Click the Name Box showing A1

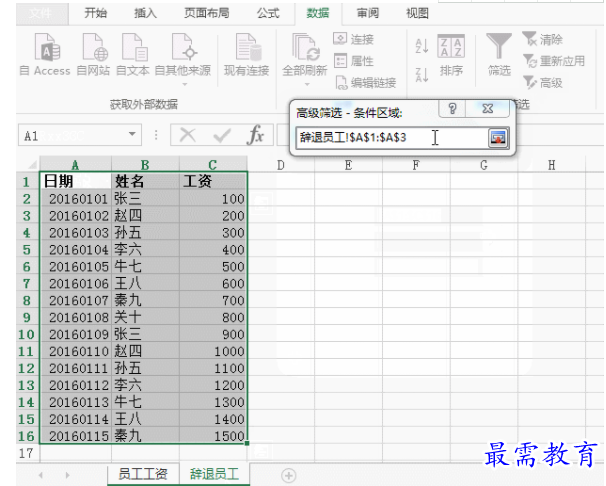point(72,135)
